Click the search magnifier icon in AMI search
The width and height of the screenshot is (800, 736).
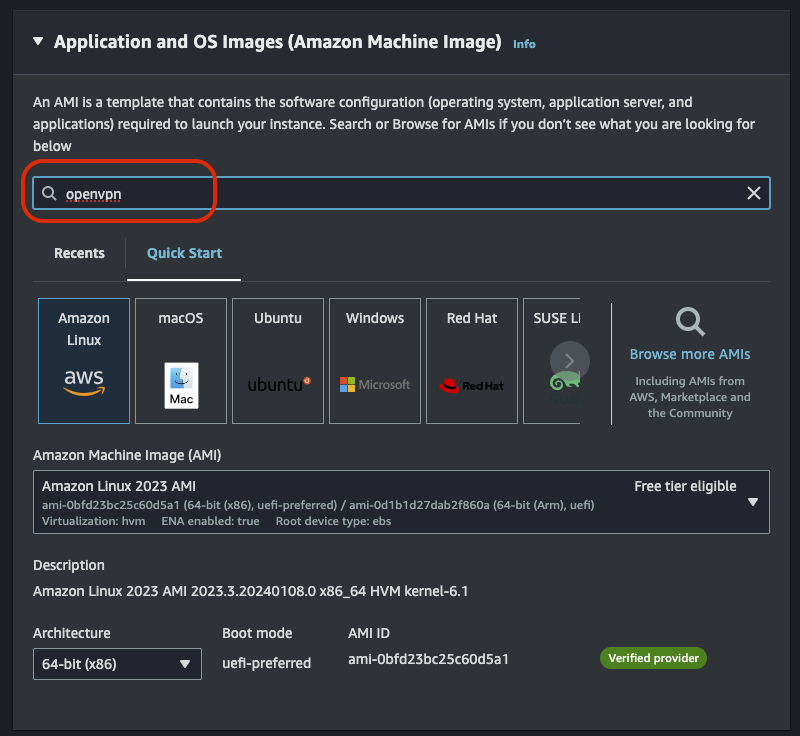[49, 193]
